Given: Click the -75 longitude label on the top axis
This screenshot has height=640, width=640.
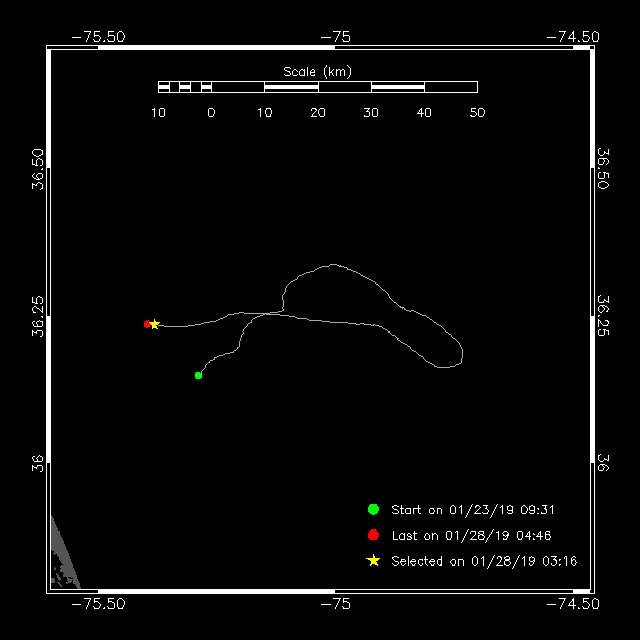Looking at the screenshot, I should click(341, 36).
